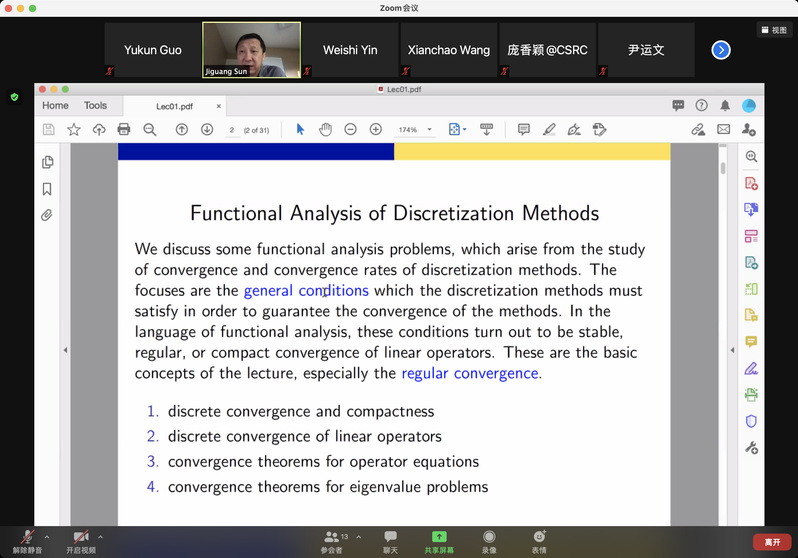Expand audio options arrow beside microphone
This screenshot has width=798, height=558.
(47, 537)
